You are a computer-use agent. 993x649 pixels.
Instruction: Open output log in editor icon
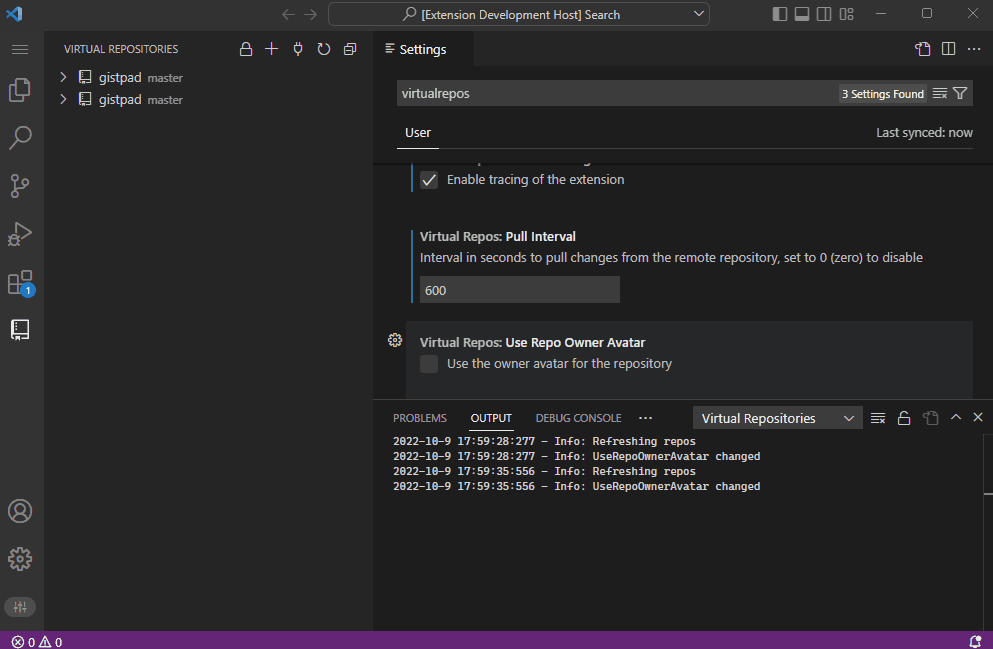[930, 418]
